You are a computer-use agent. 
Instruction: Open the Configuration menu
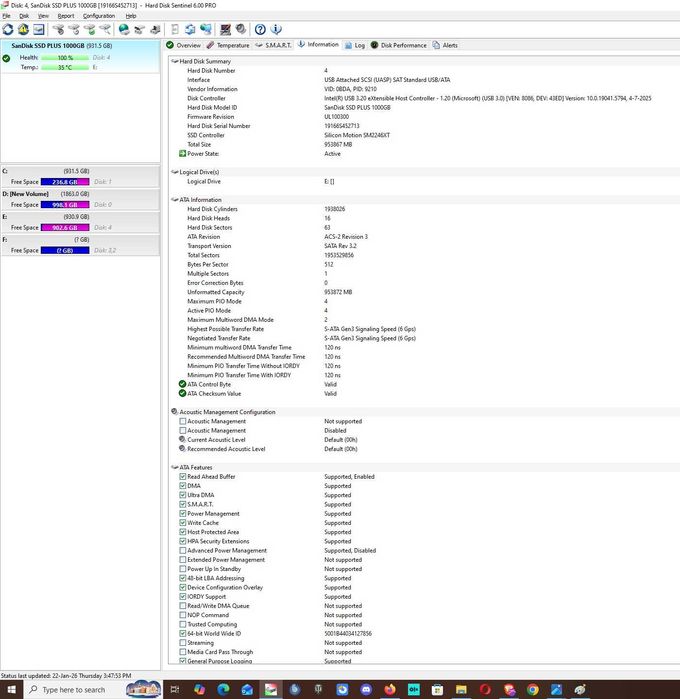pyautogui.click(x=99, y=16)
